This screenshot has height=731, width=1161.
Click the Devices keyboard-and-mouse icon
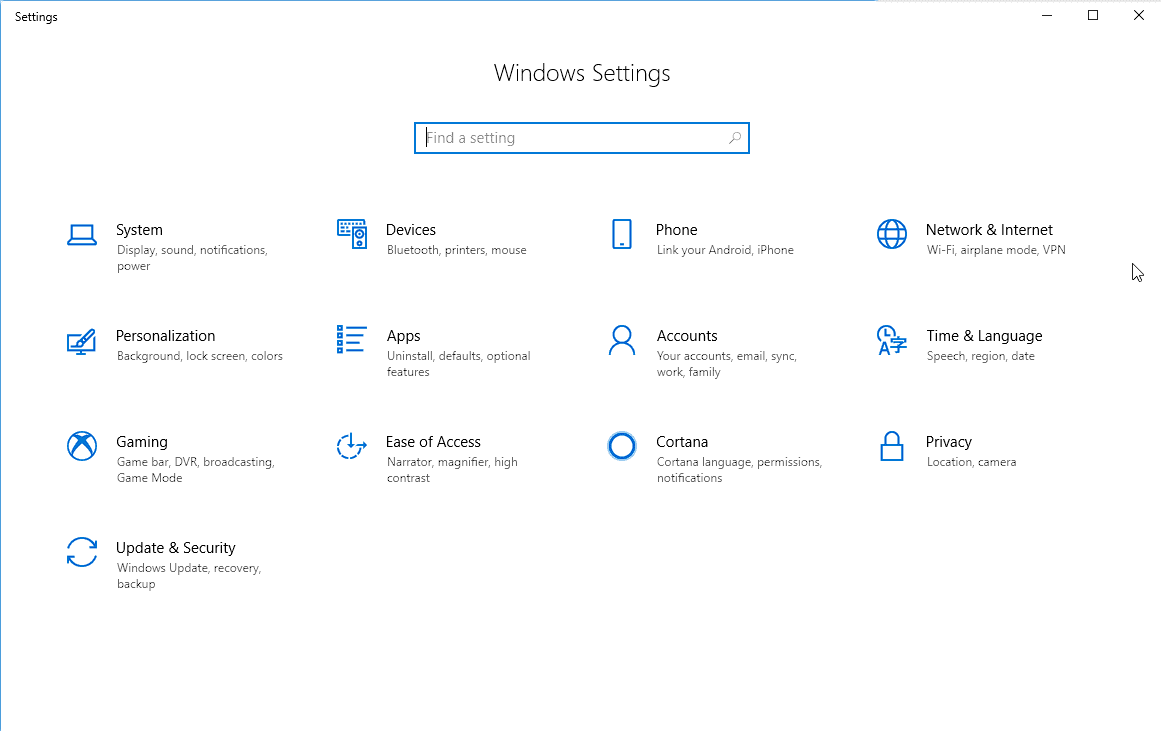click(x=352, y=234)
